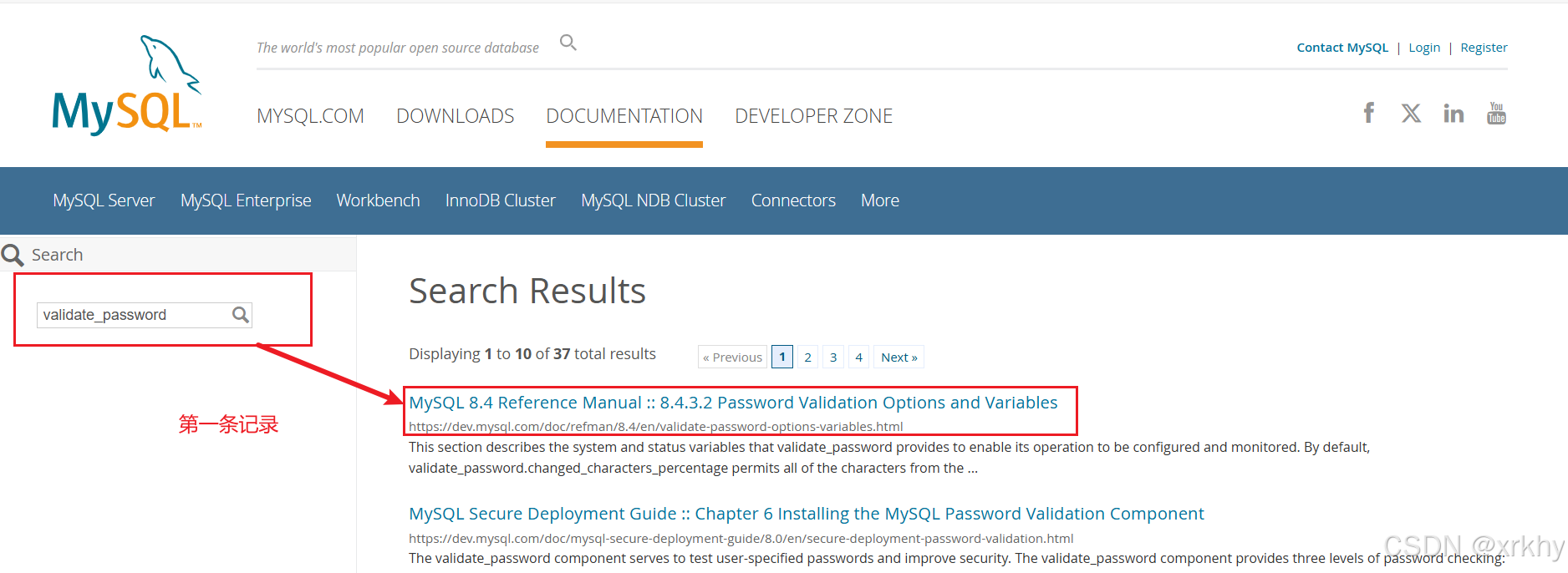Select results page 1
The image size is (1568, 573).
click(782, 357)
